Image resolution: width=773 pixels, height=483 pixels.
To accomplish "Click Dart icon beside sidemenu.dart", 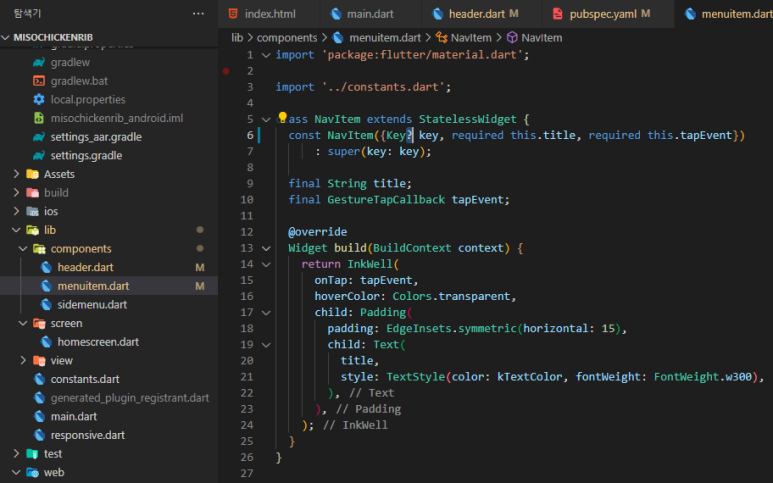I will click(46, 305).
